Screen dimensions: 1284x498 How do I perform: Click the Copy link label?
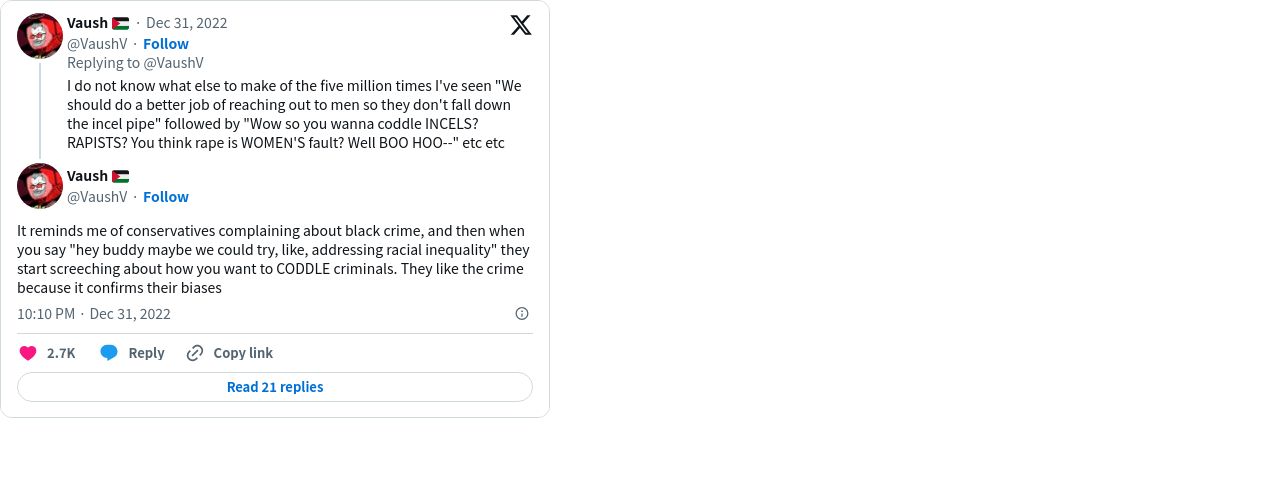243,353
